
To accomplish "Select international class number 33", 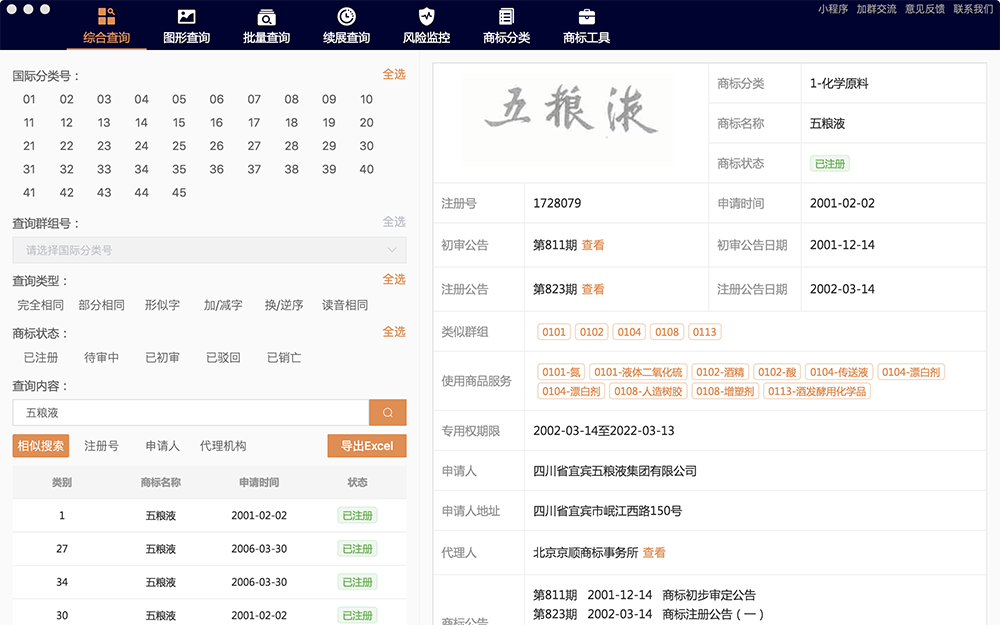I will [104, 169].
